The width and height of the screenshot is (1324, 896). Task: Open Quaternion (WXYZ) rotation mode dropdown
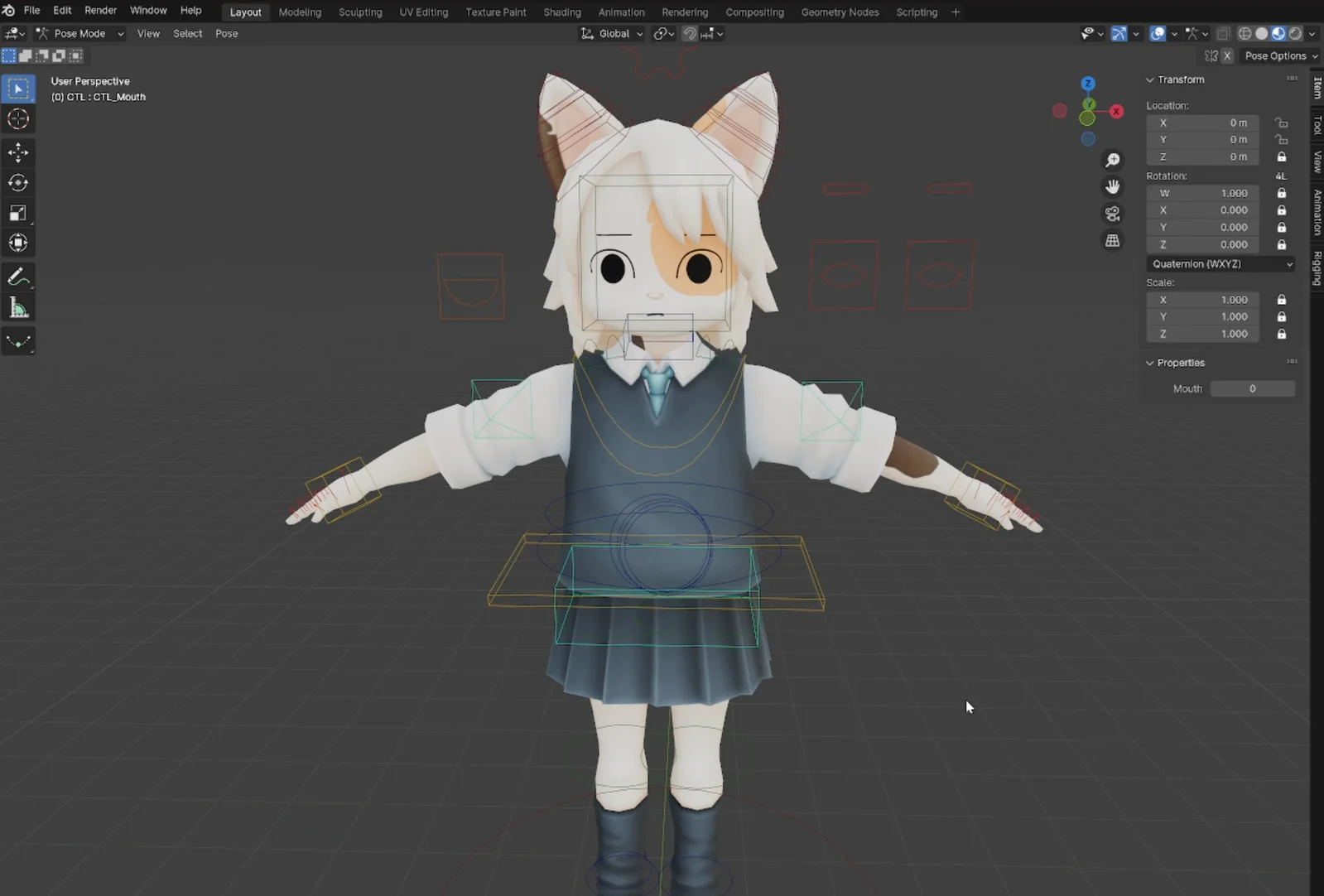click(1221, 264)
